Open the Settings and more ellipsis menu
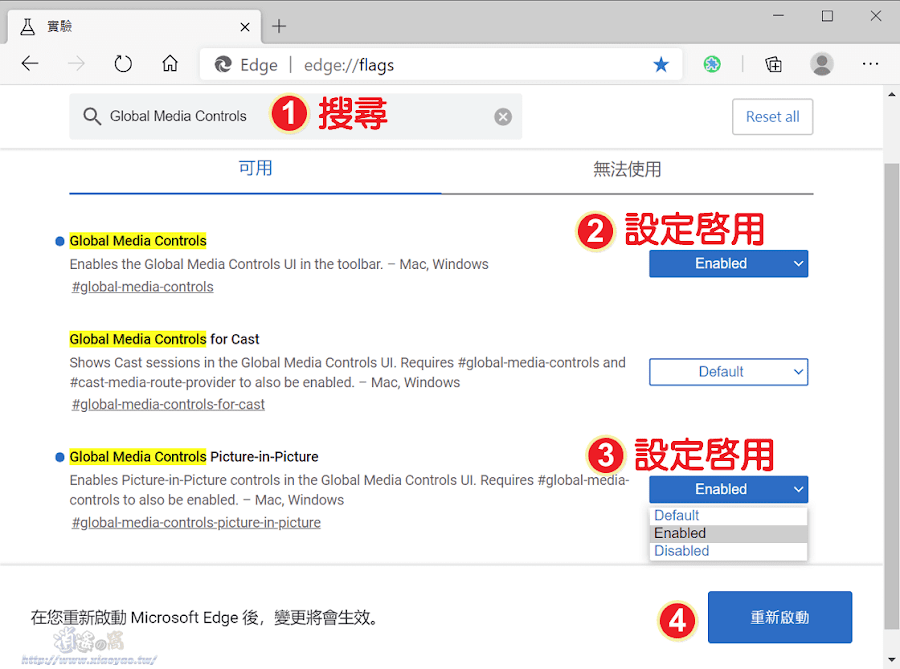The height and width of the screenshot is (669, 900). [870, 64]
